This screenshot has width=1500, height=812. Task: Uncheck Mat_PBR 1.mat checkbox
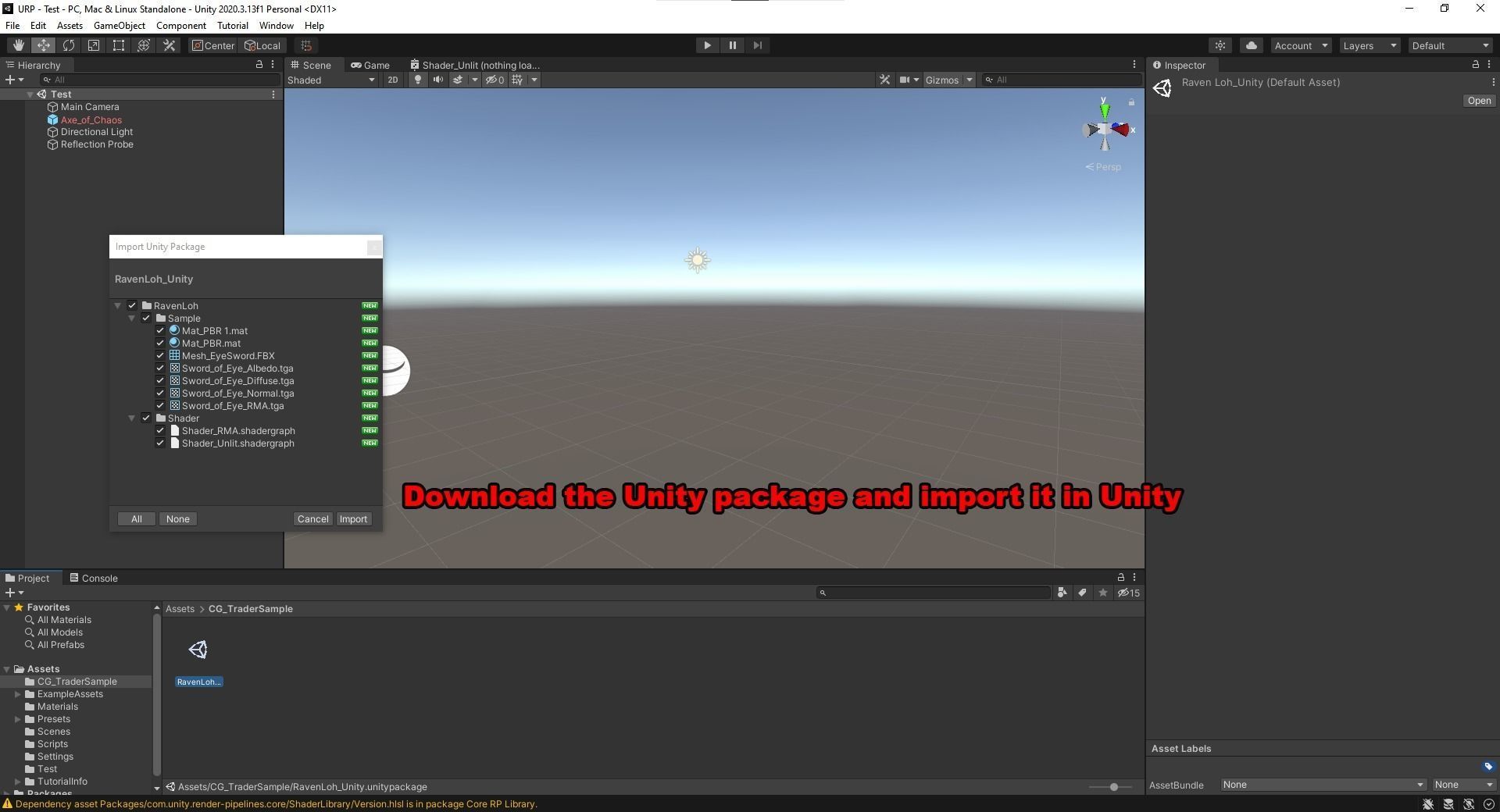click(160, 331)
